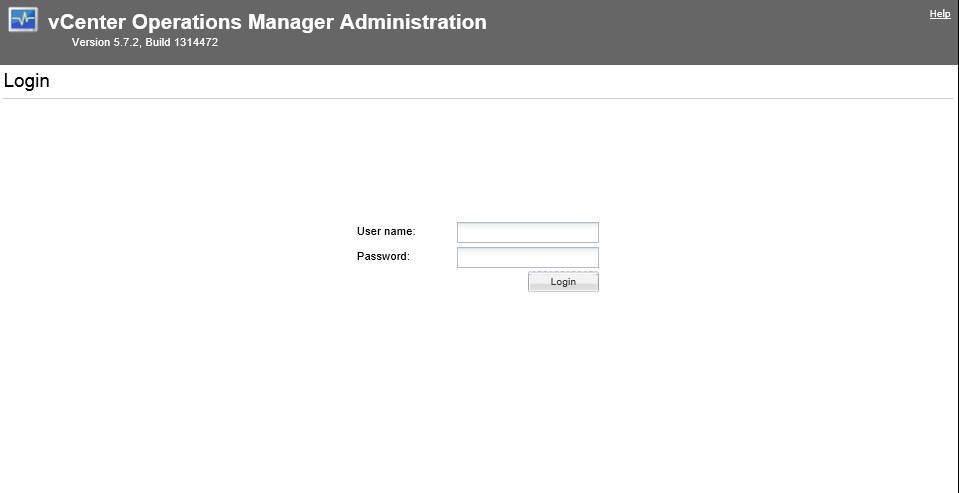This screenshot has height=493, width=959.
Task: Click the 'Password:' label
Action: [383, 256]
